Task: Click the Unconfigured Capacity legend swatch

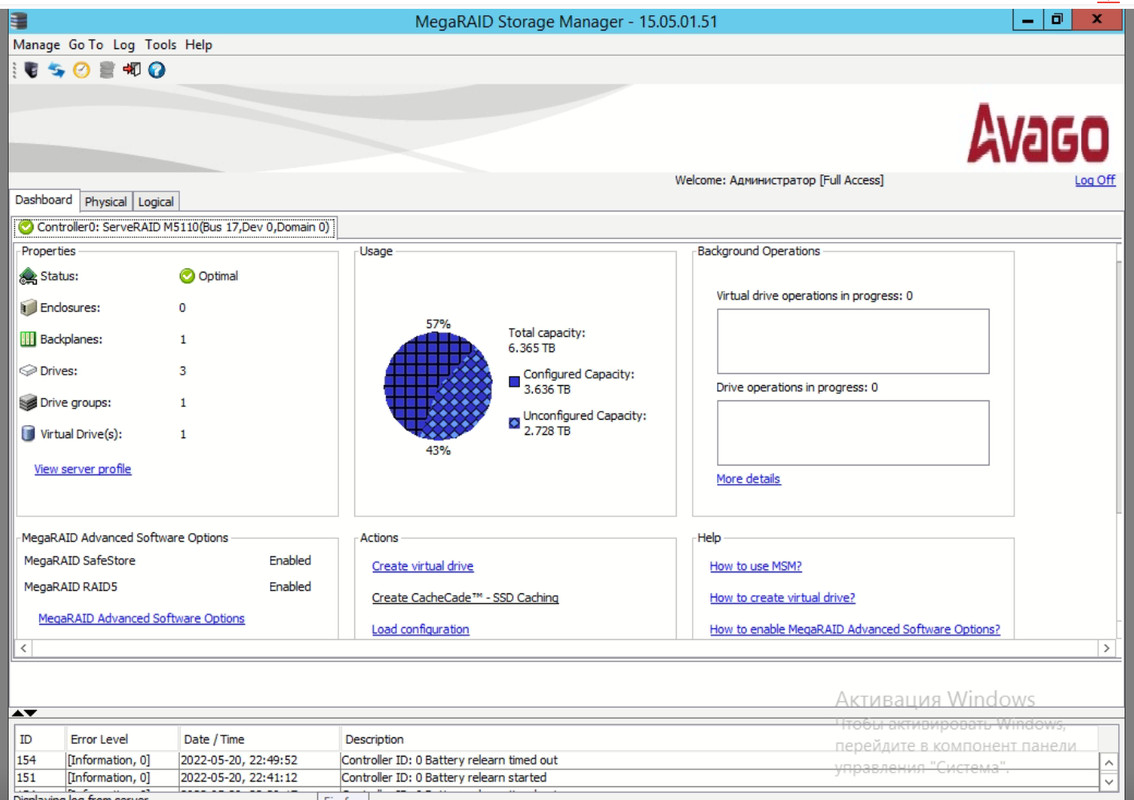Action: pyautogui.click(x=514, y=423)
